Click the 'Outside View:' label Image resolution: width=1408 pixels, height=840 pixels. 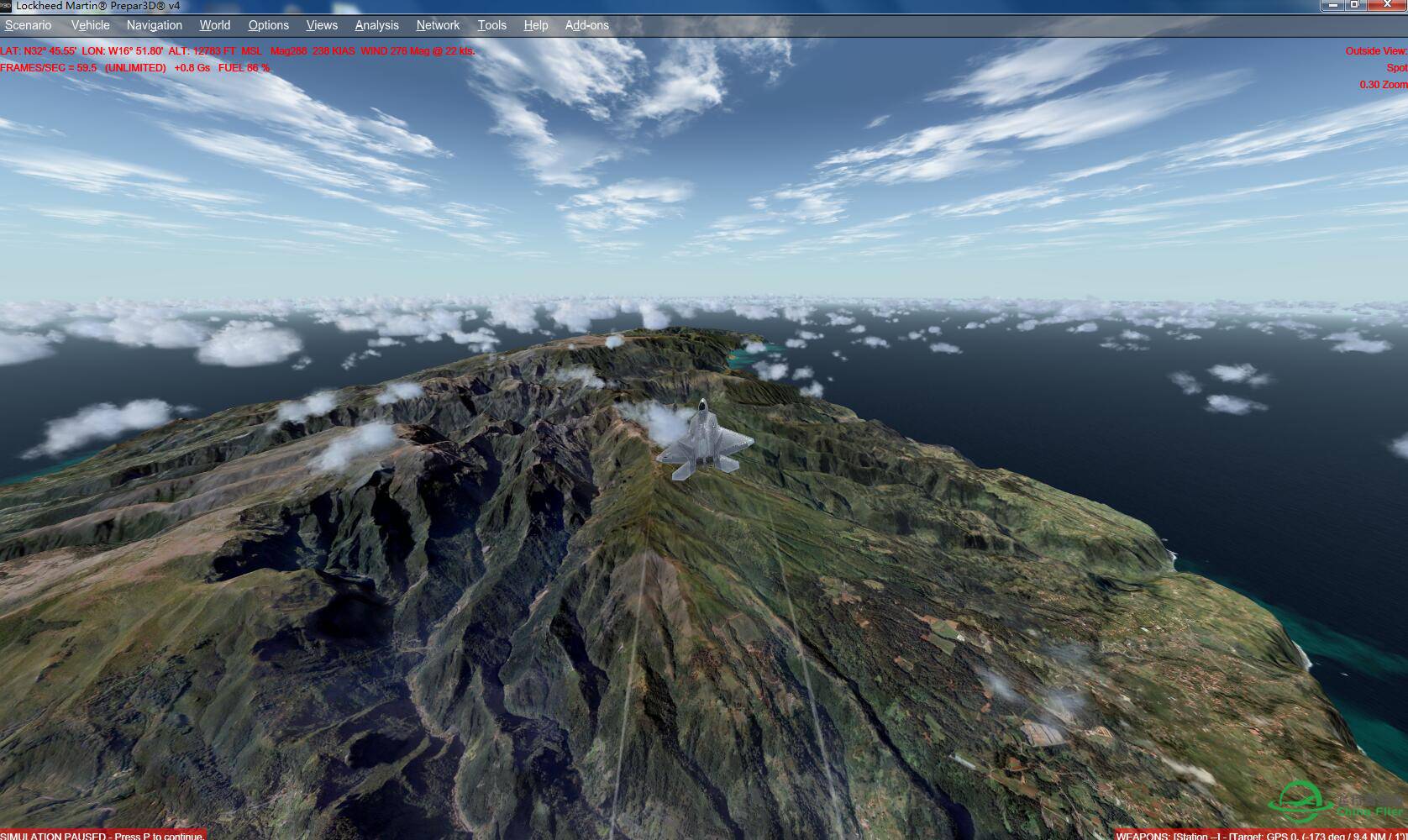[x=1376, y=51]
